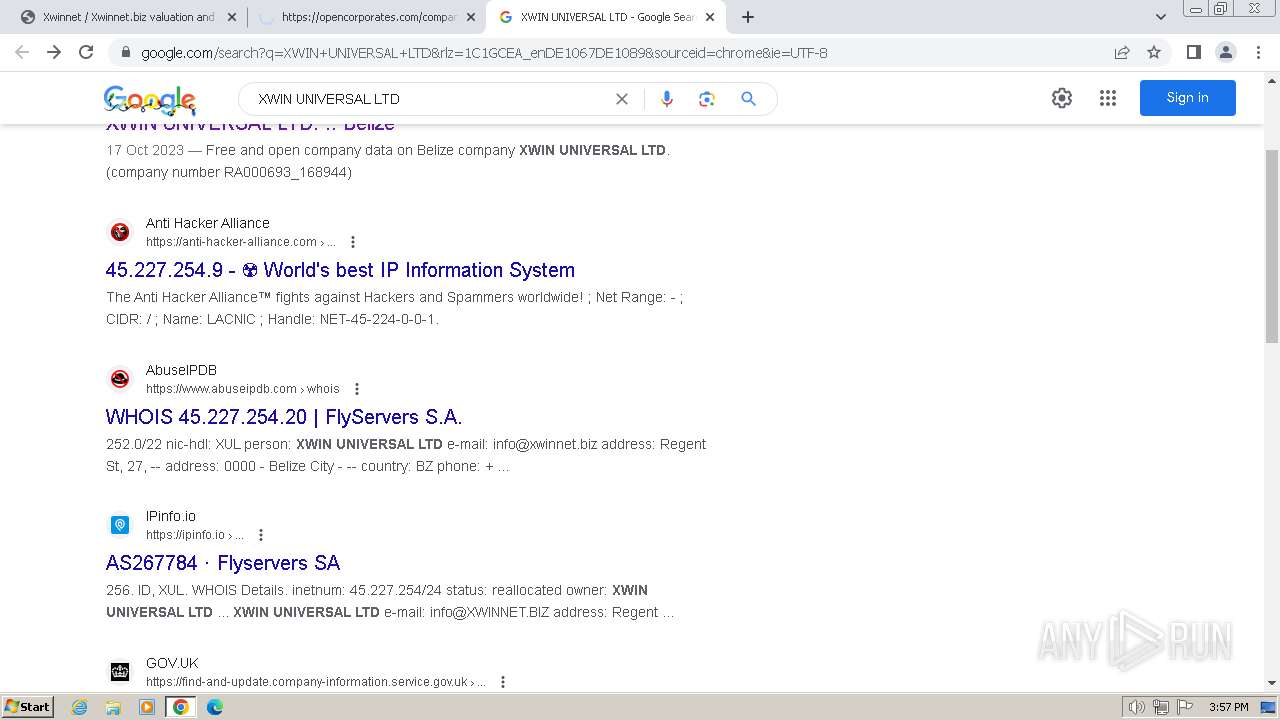
Task: Click ipinfo.io URL breadcrumb
Action: (x=194, y=535)
